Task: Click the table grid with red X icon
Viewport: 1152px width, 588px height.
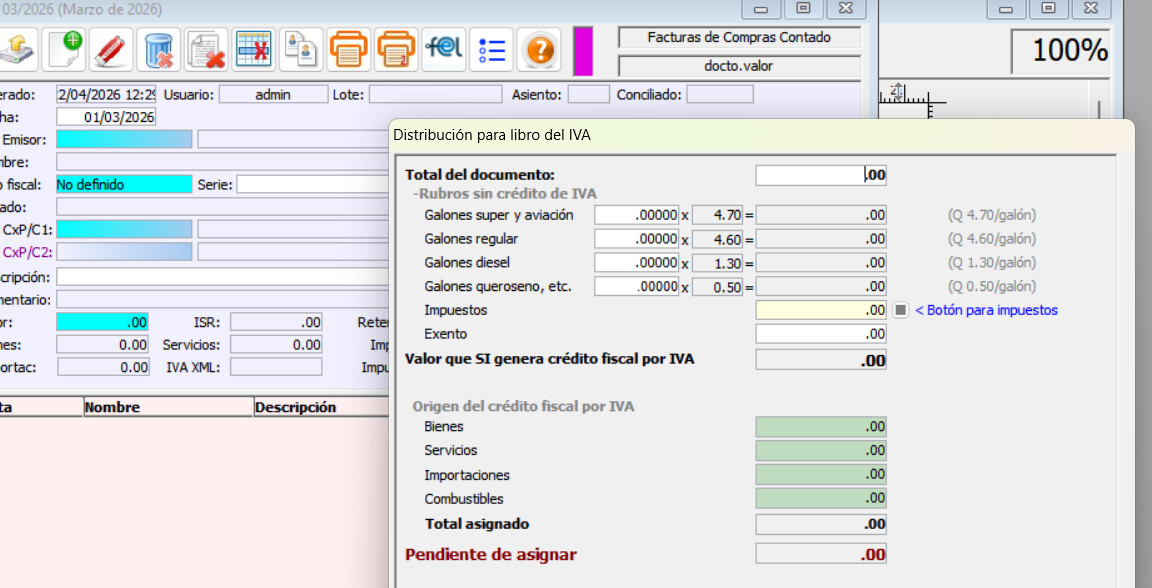Action: [253, 48]
